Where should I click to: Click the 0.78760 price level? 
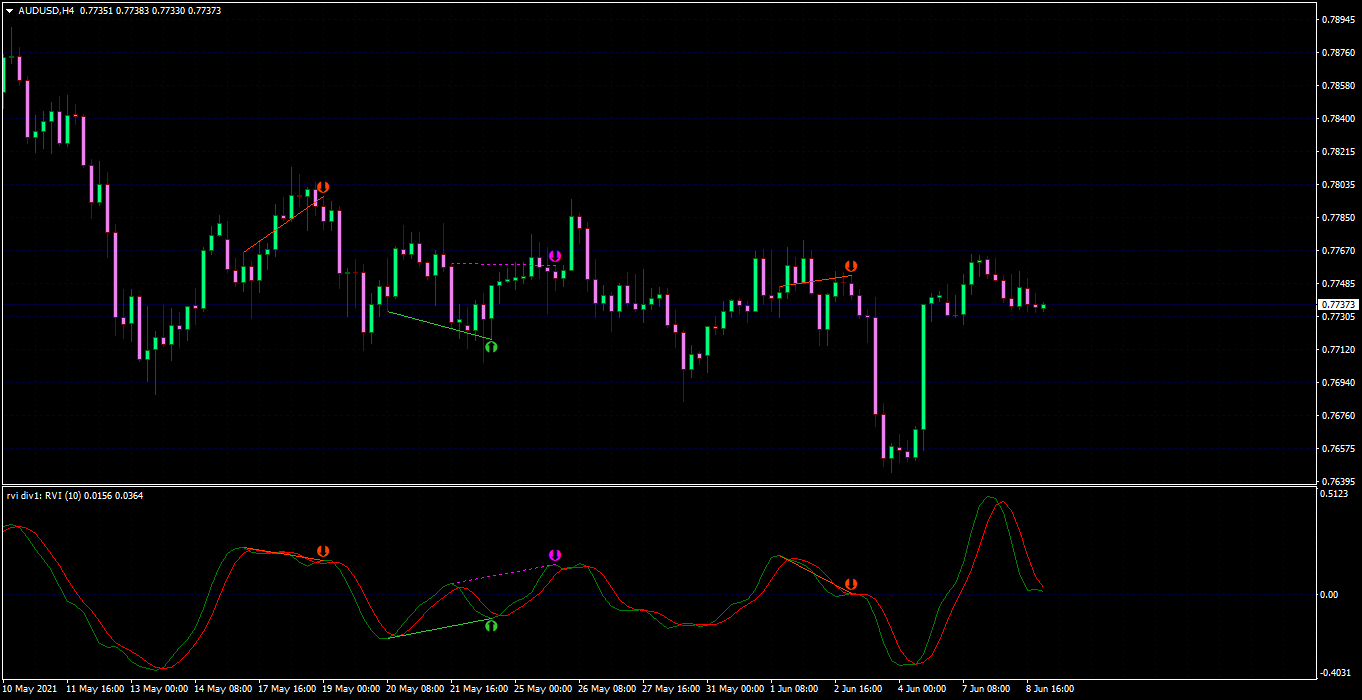(x=1338, y=53)
